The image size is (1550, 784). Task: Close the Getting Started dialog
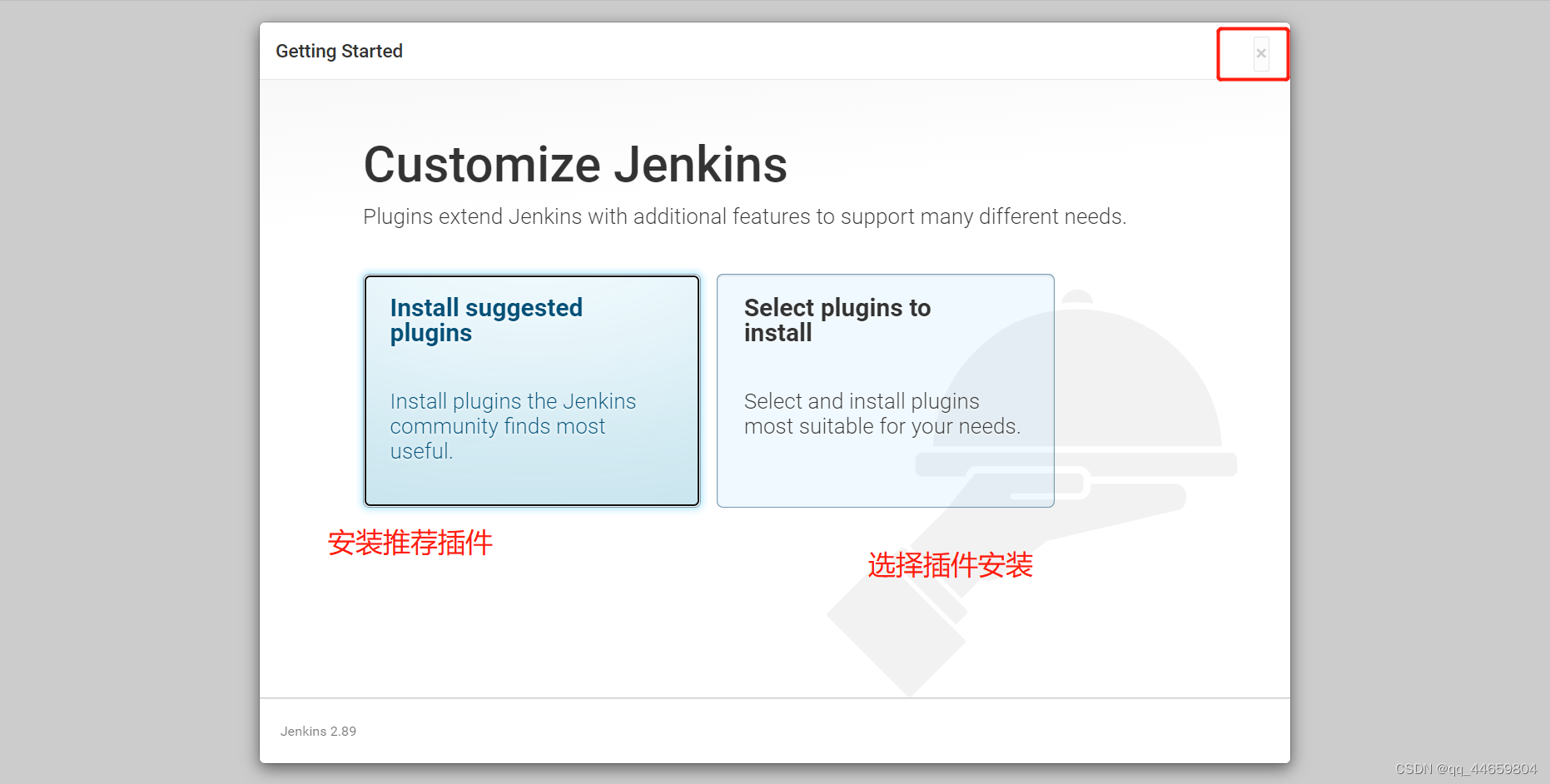tap(1261, 53)
